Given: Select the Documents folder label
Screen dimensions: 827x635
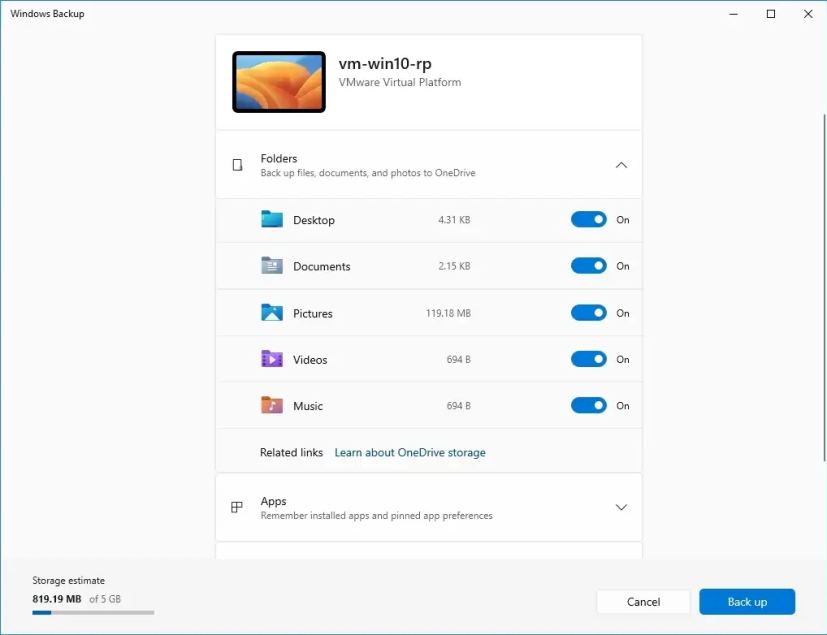Looking at the screenshot, I should [322, 266].
